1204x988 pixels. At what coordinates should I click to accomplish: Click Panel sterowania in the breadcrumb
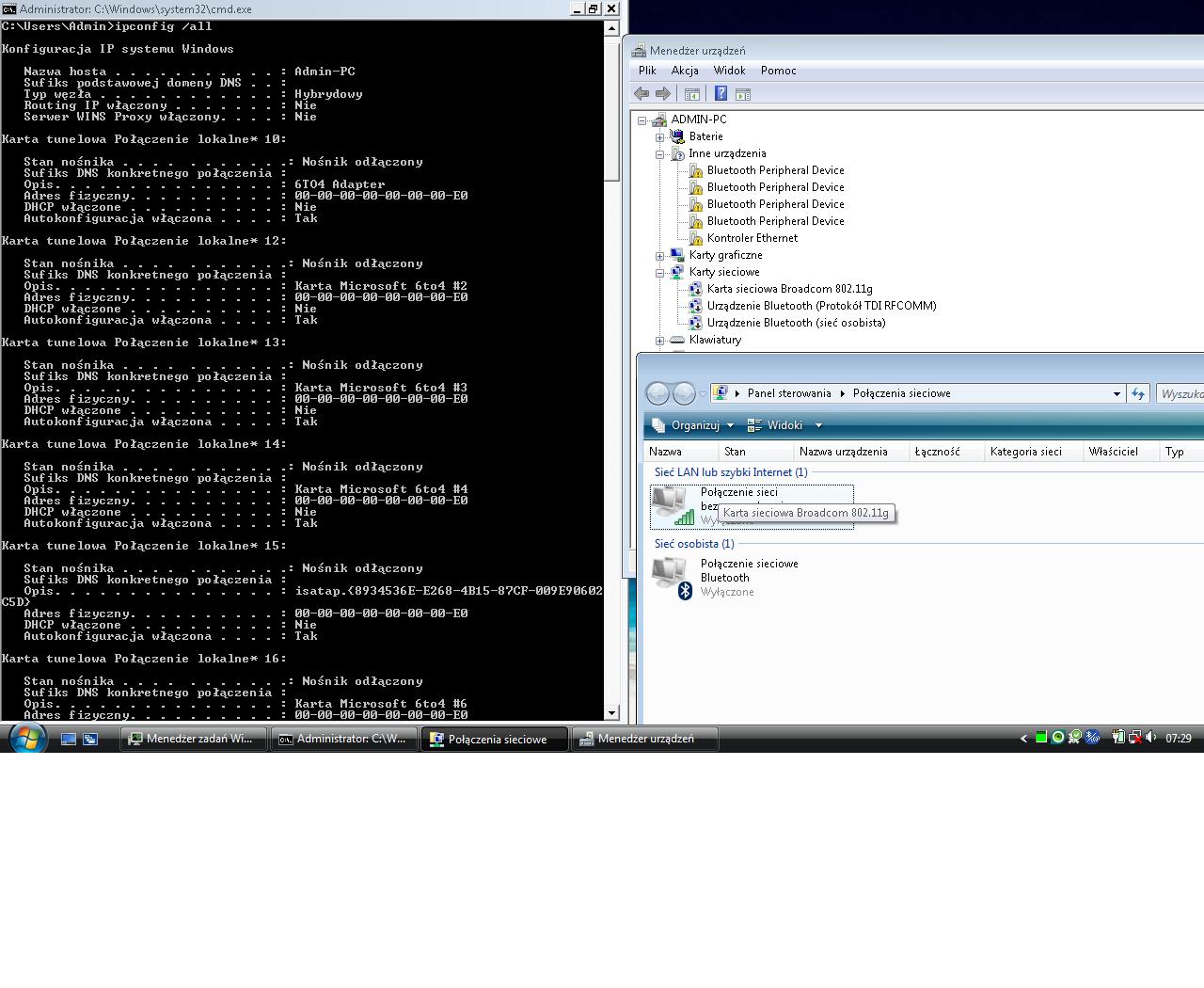tap(789, 393)
